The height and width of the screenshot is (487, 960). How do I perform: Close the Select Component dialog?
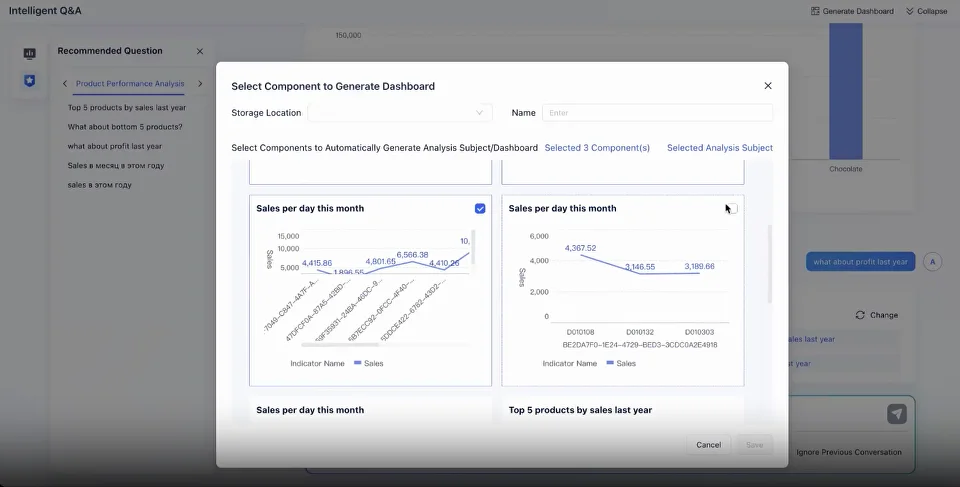[768, 86]
